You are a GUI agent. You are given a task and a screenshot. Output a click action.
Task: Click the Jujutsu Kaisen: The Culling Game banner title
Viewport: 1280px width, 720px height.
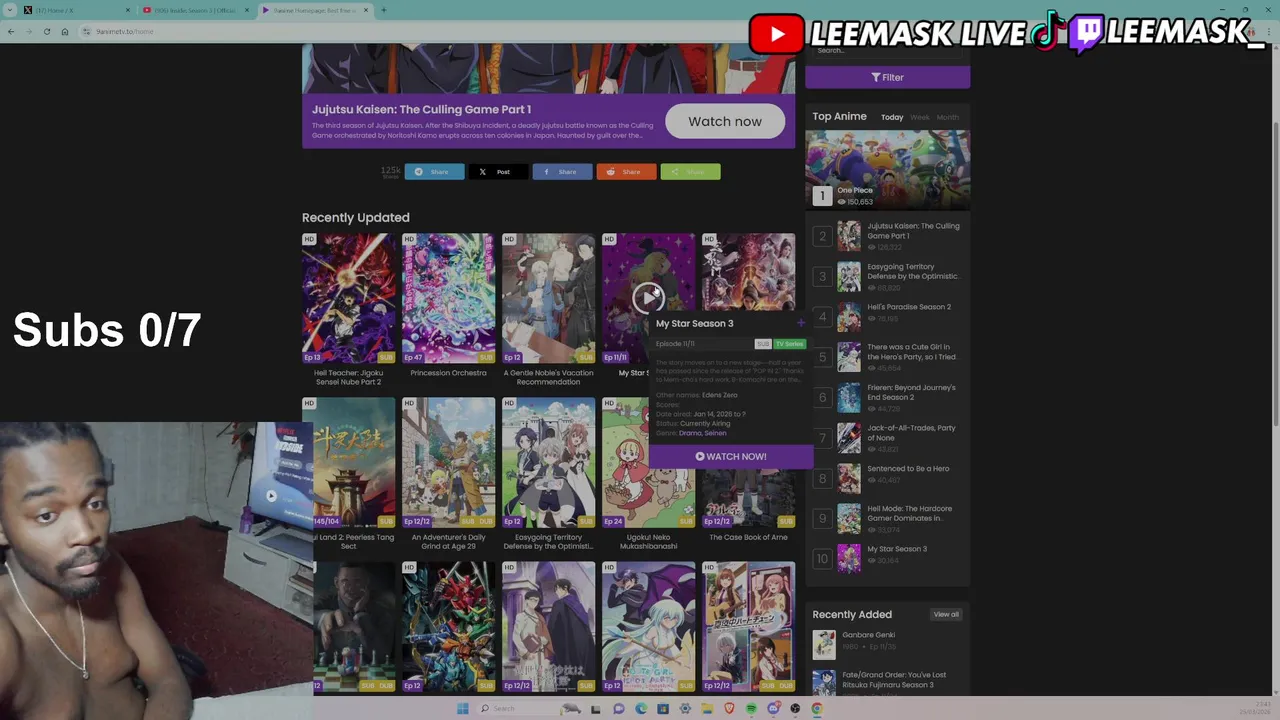tap(421, 109)
